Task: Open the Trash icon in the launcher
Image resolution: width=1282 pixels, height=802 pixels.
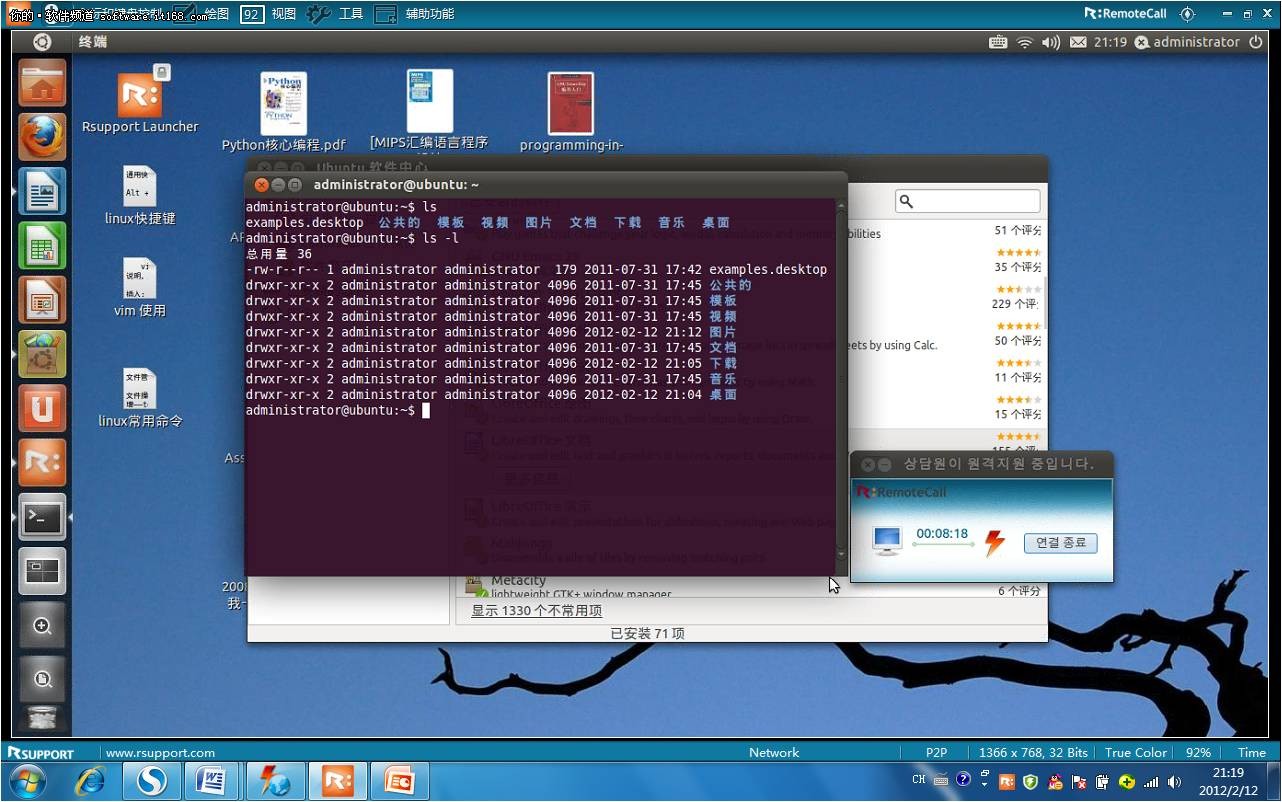Action: 42,718
